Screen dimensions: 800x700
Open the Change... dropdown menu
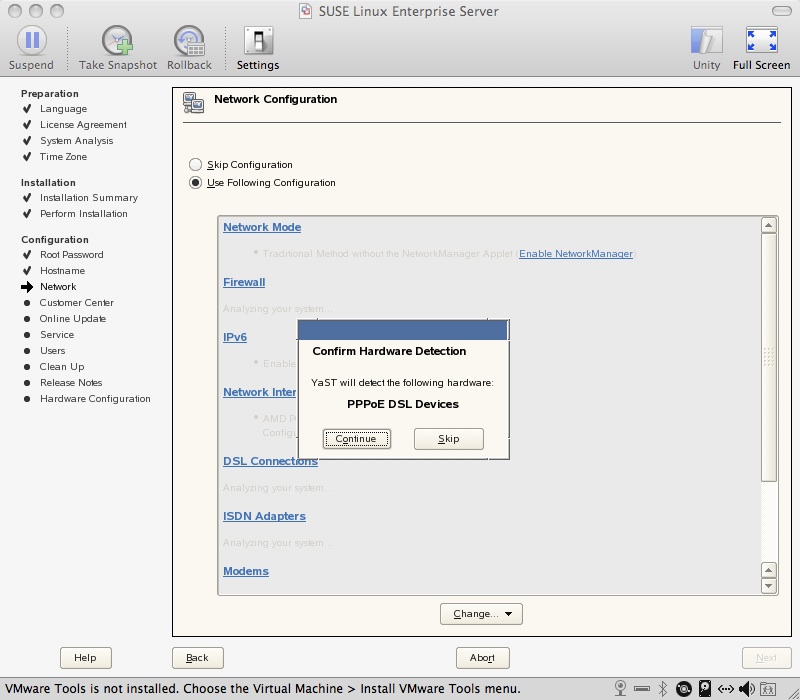point(481,614)
